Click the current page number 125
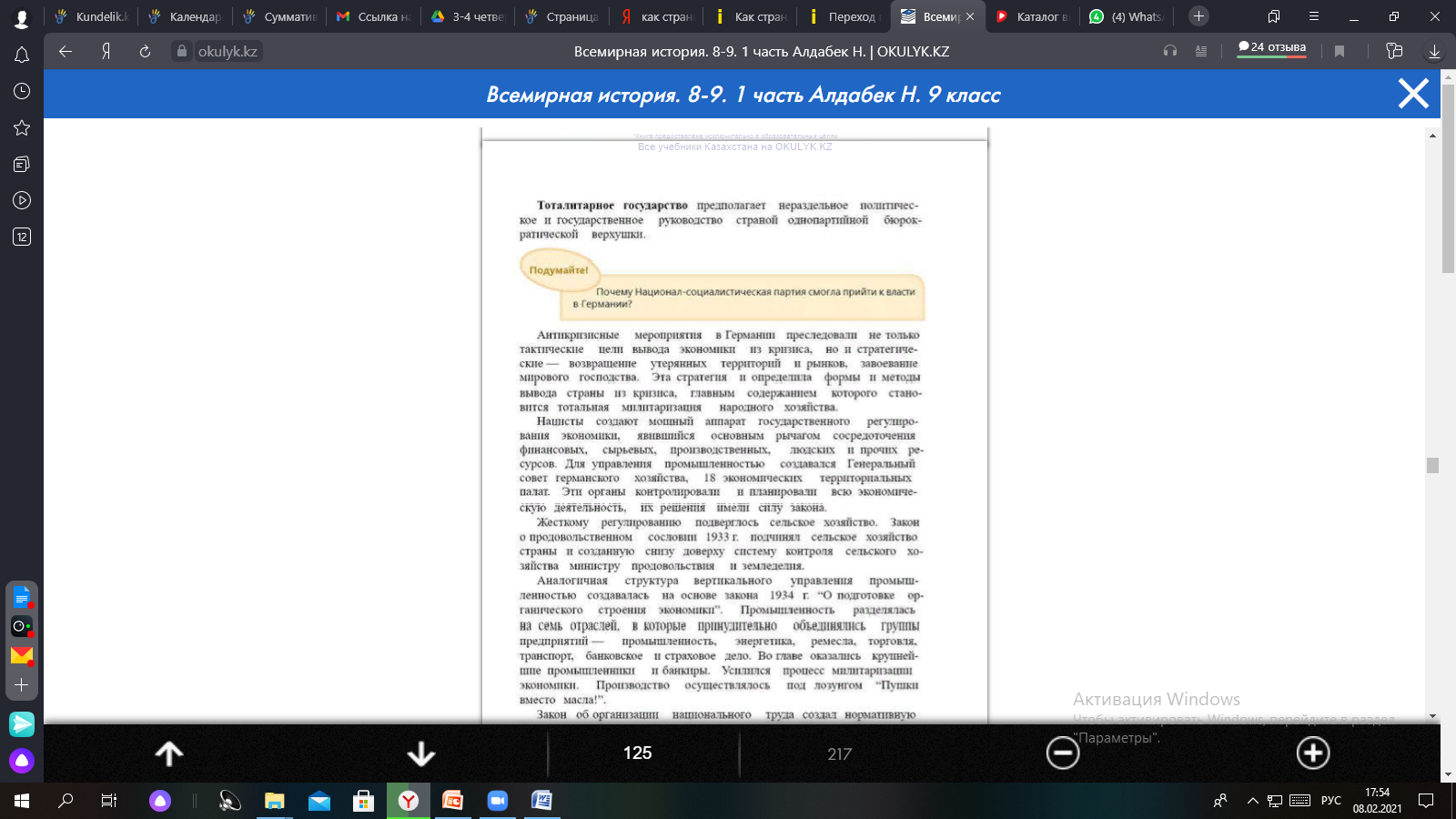 [637, 753]
